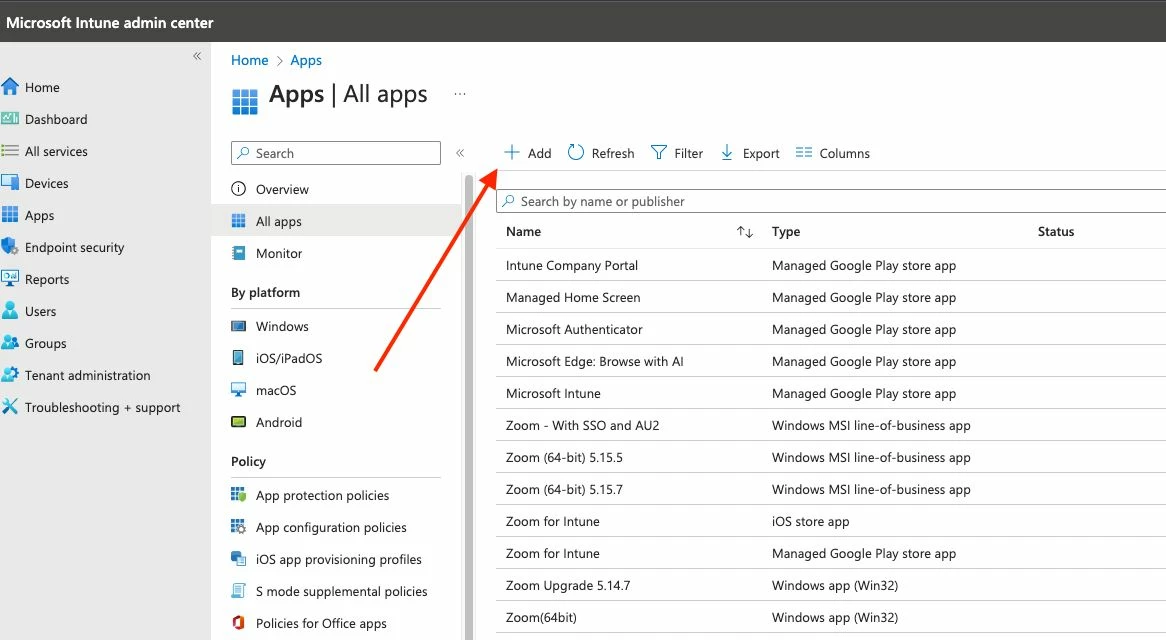The width and height of the screenshot is (1166, 640).
Task: Select All services in navigation
Action: (56, 152)
